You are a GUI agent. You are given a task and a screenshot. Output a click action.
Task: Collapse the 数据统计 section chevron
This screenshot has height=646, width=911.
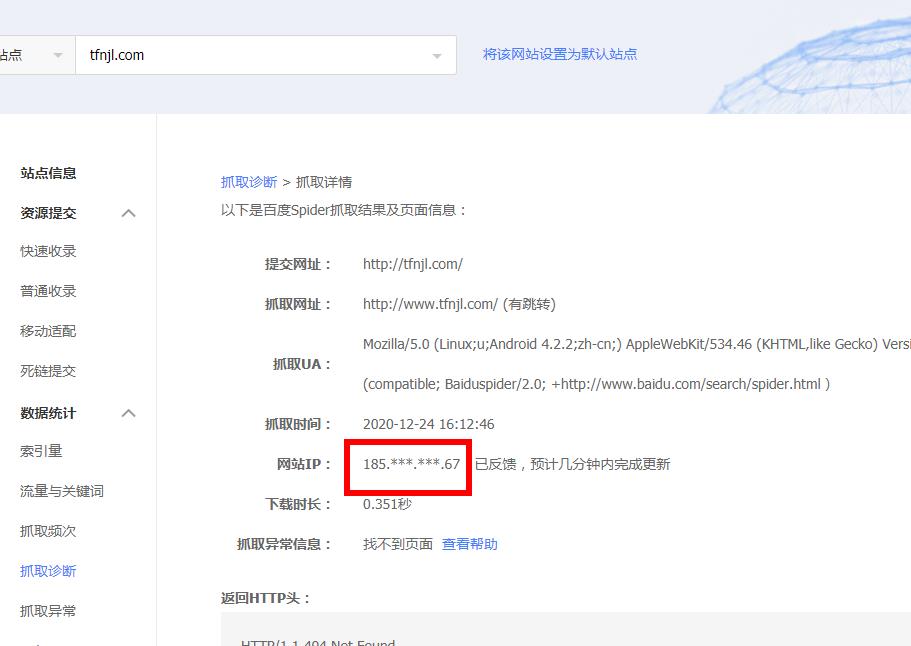pyautogui.click(x=129, y=412)
